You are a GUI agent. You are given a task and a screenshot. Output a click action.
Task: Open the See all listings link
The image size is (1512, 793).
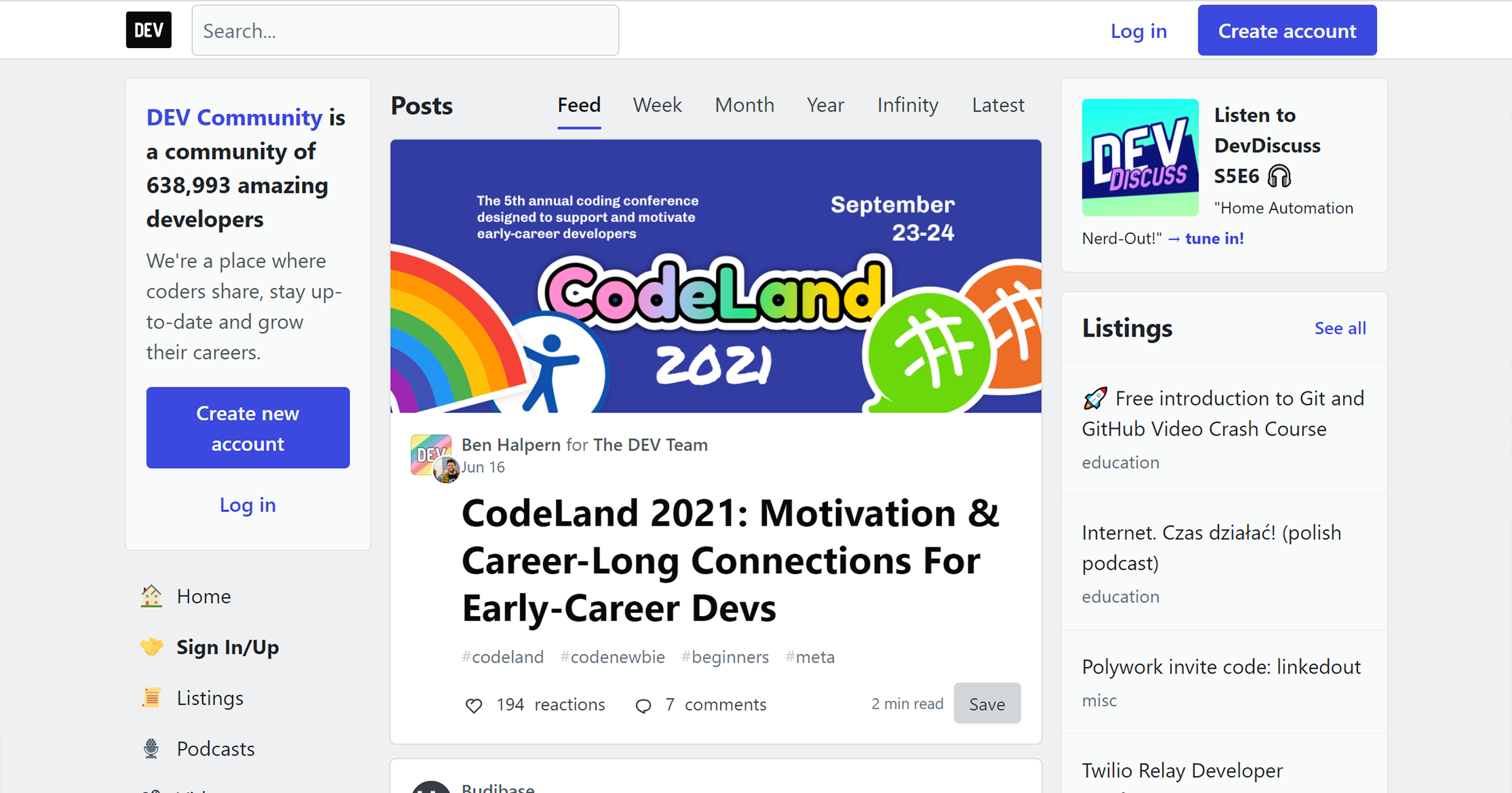click(1340, 328)
